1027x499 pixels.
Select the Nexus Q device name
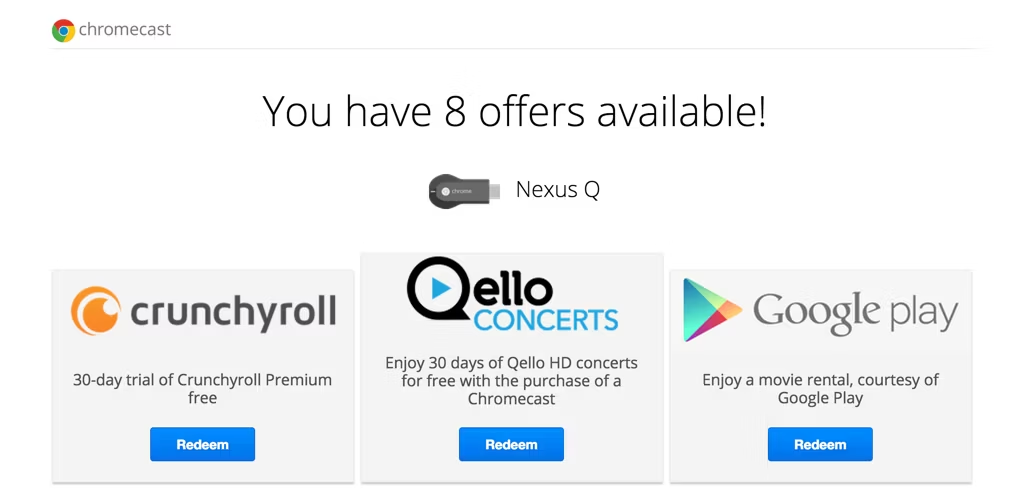click(x=557, y=189)
